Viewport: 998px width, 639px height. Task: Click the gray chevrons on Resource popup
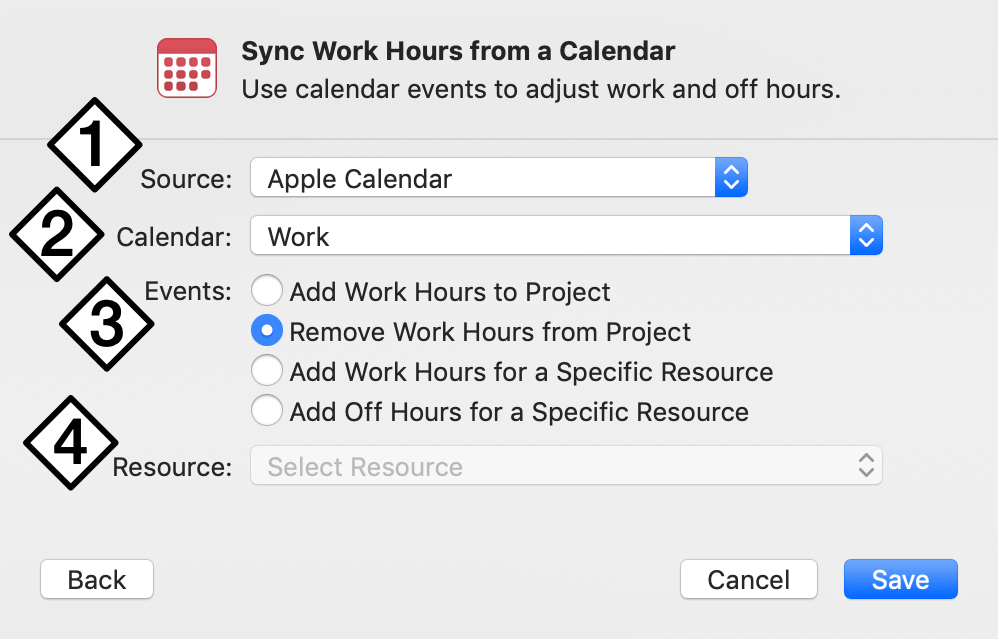pyautogui.click(x=866, y=465)
